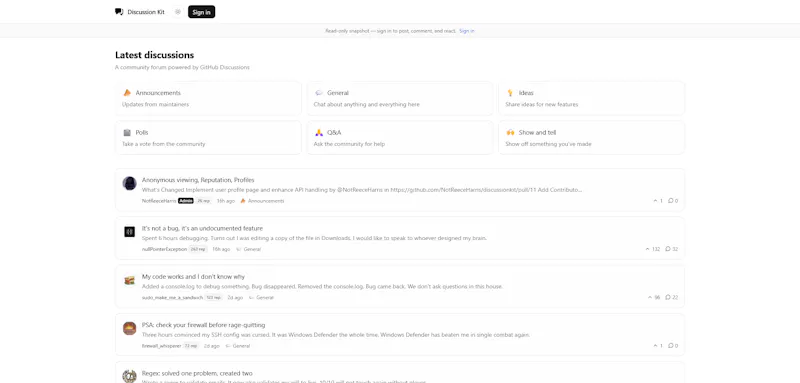Image resolution: width=800 pixels, height=383 pixels.
Task: Open 'PSA: check your firewall before rage-quitting' post
Action: (204, 325)
